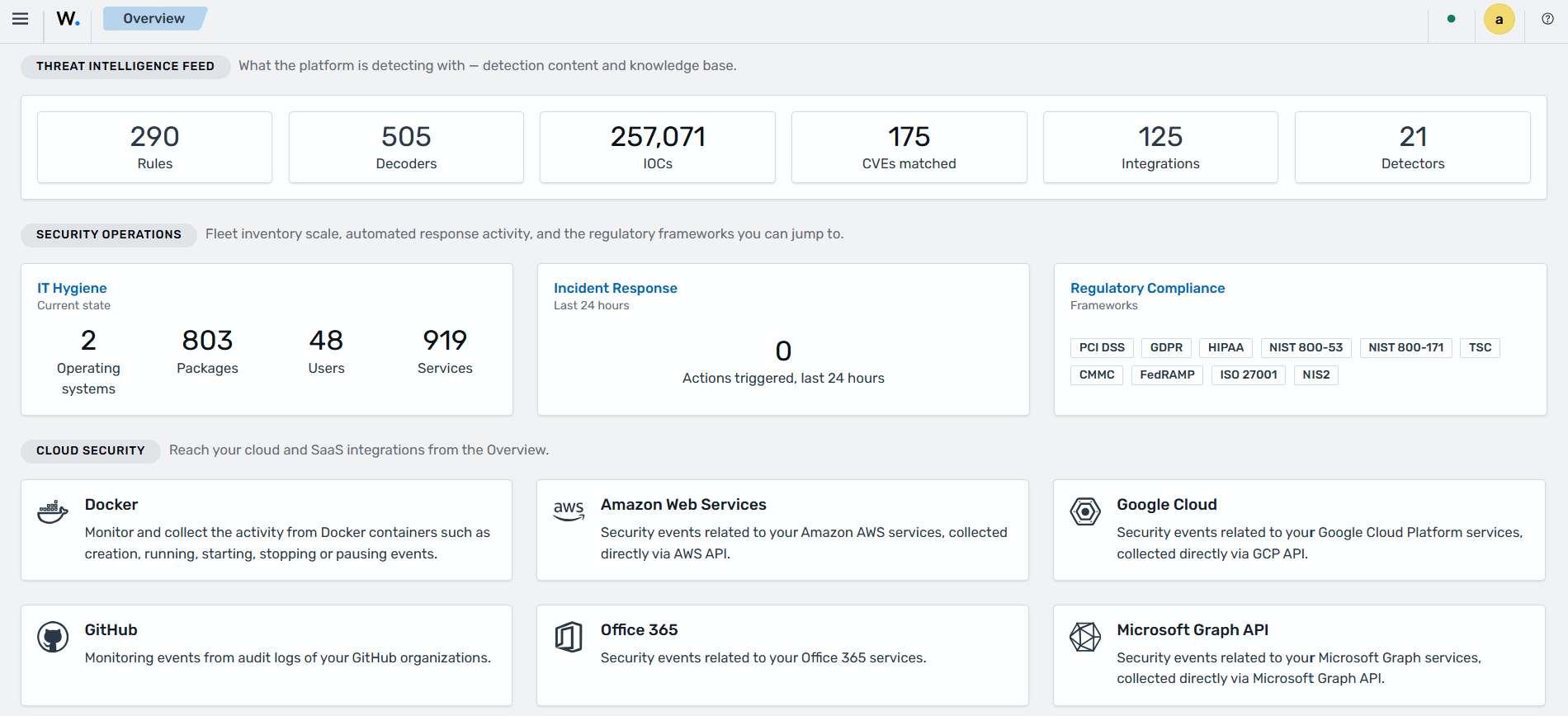This screenshot has width=1568, height=716.
Task: Open the Amazon Web Services card title
Action: [683, 505]
